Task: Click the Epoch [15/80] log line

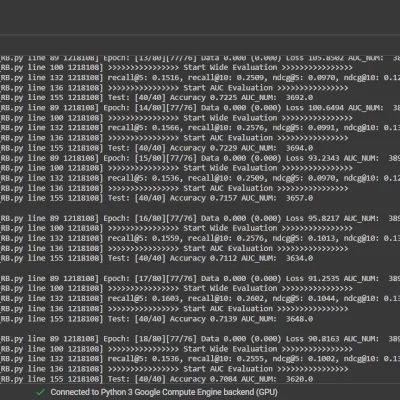Action: pos(200,158)
